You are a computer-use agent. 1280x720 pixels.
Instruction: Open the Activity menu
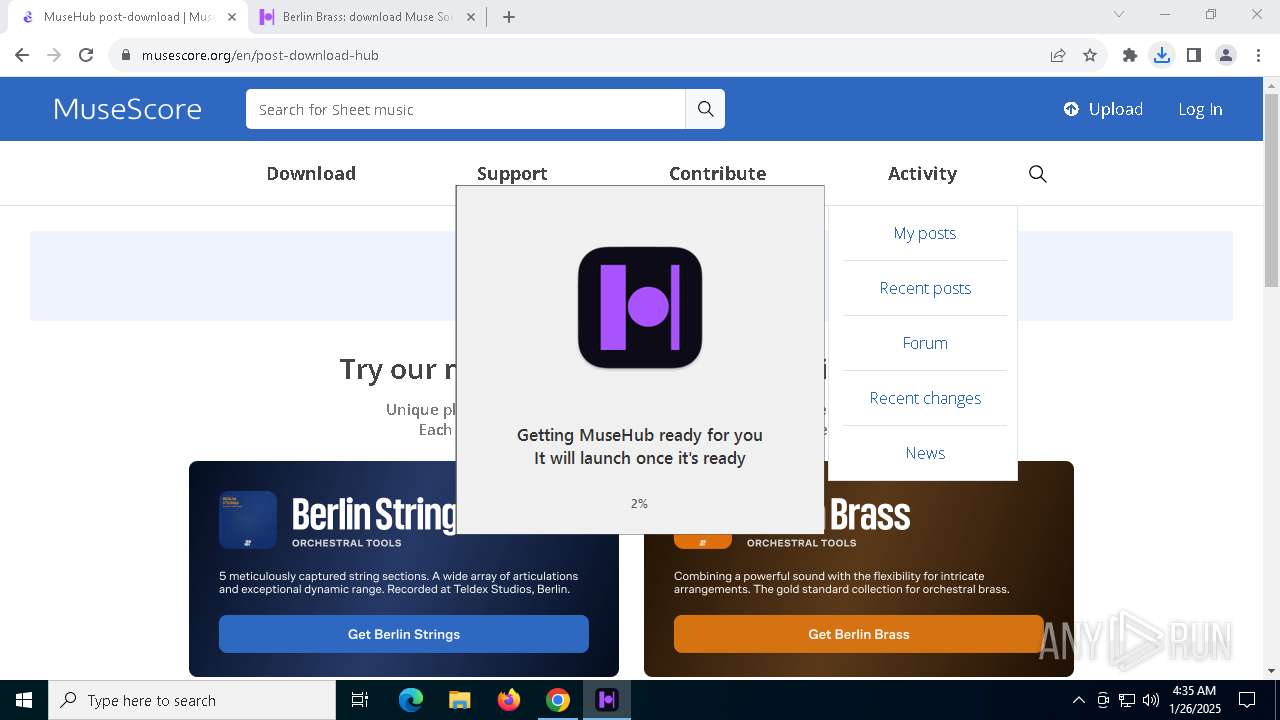click(x=922, y=174)
